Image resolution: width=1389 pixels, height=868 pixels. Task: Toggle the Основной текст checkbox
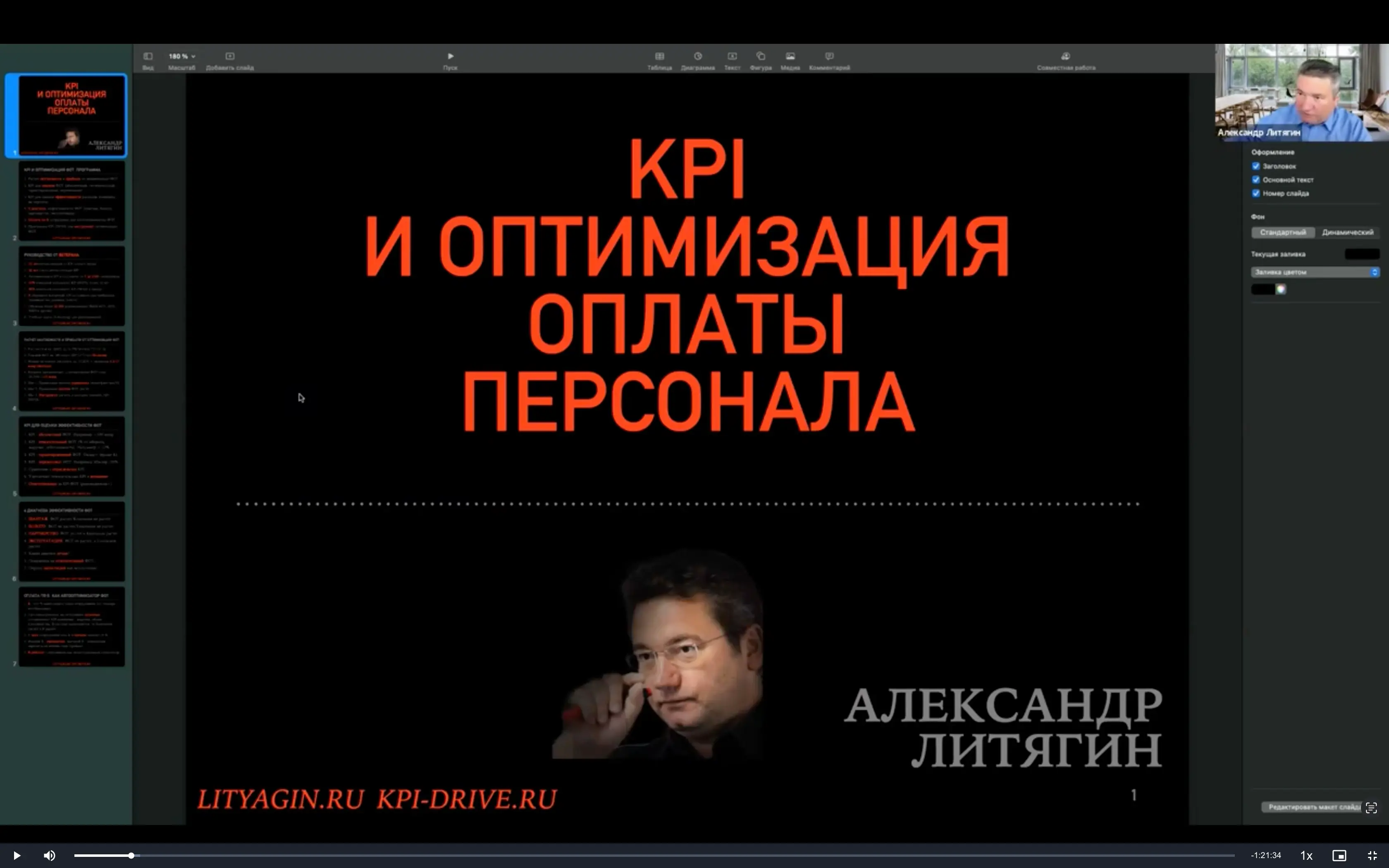1255,180
